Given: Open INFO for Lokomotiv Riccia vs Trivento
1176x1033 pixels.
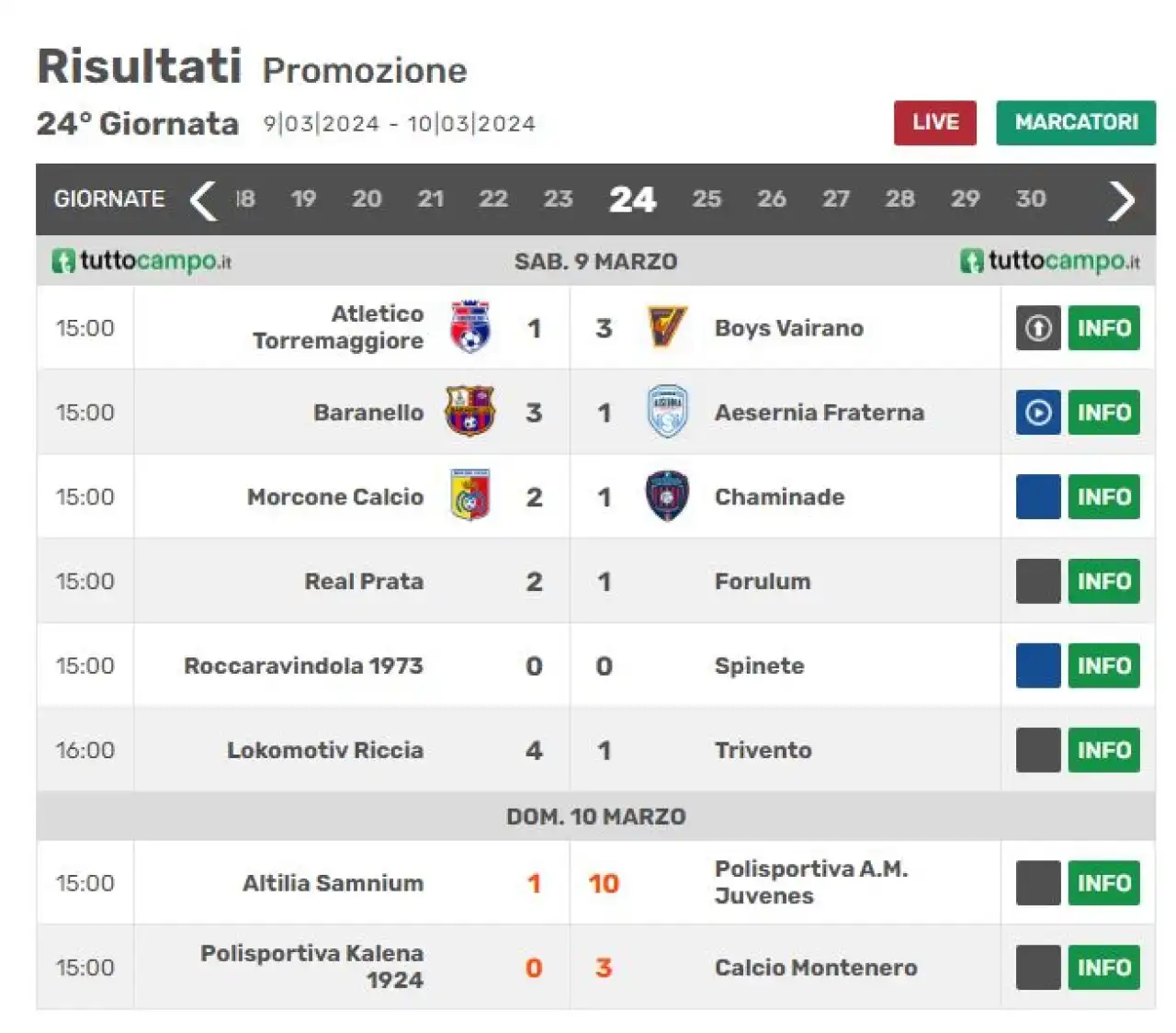Looking at the screenshot, I should point(1103,750).
